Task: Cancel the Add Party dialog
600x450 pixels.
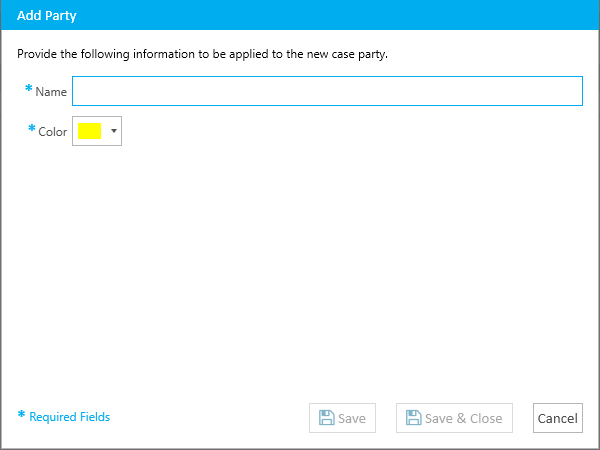Action: point(558,418)
